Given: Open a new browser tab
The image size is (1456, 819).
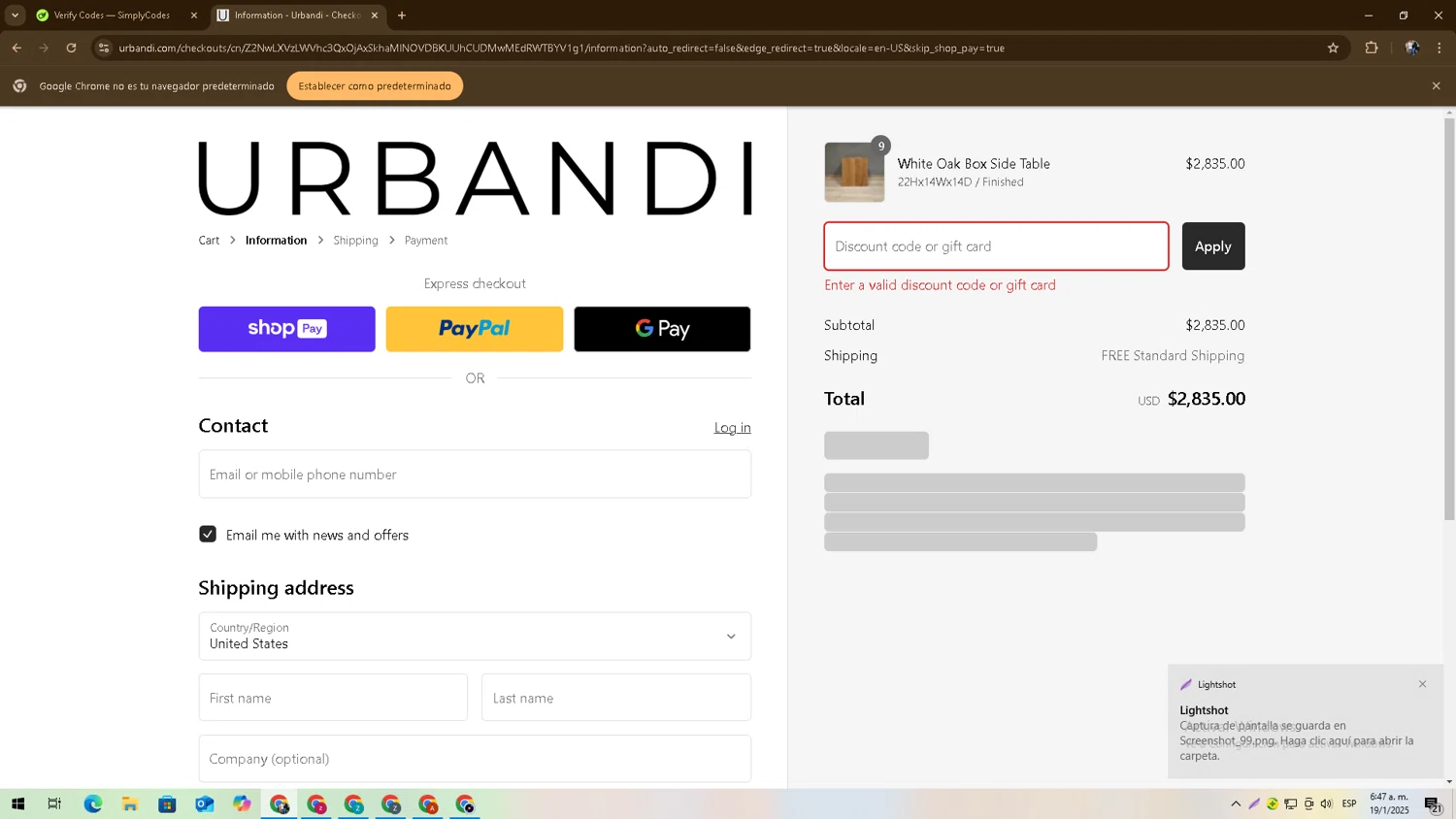Looking at the screenshot, I should 402,16.
